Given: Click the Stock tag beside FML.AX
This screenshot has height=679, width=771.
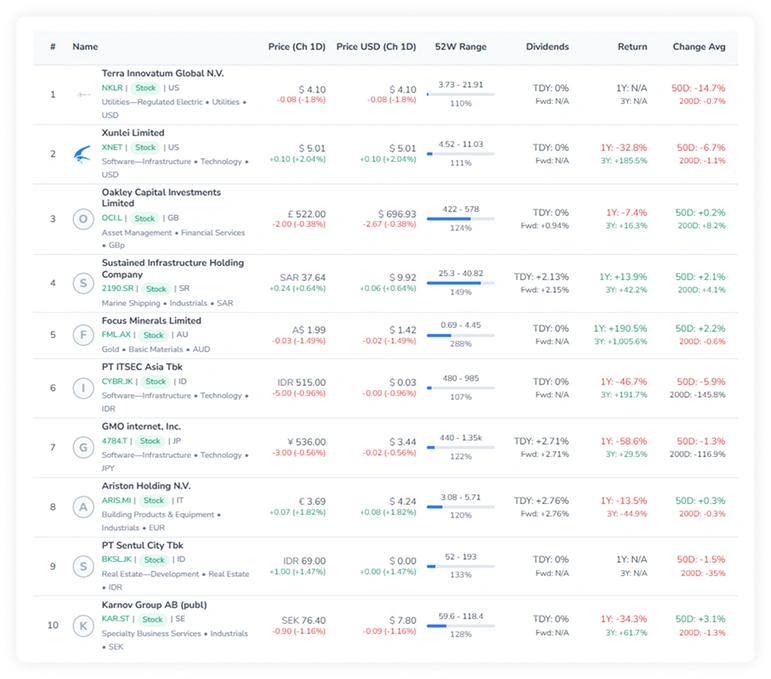Looking at the screenshot, I should click(153, 335).
